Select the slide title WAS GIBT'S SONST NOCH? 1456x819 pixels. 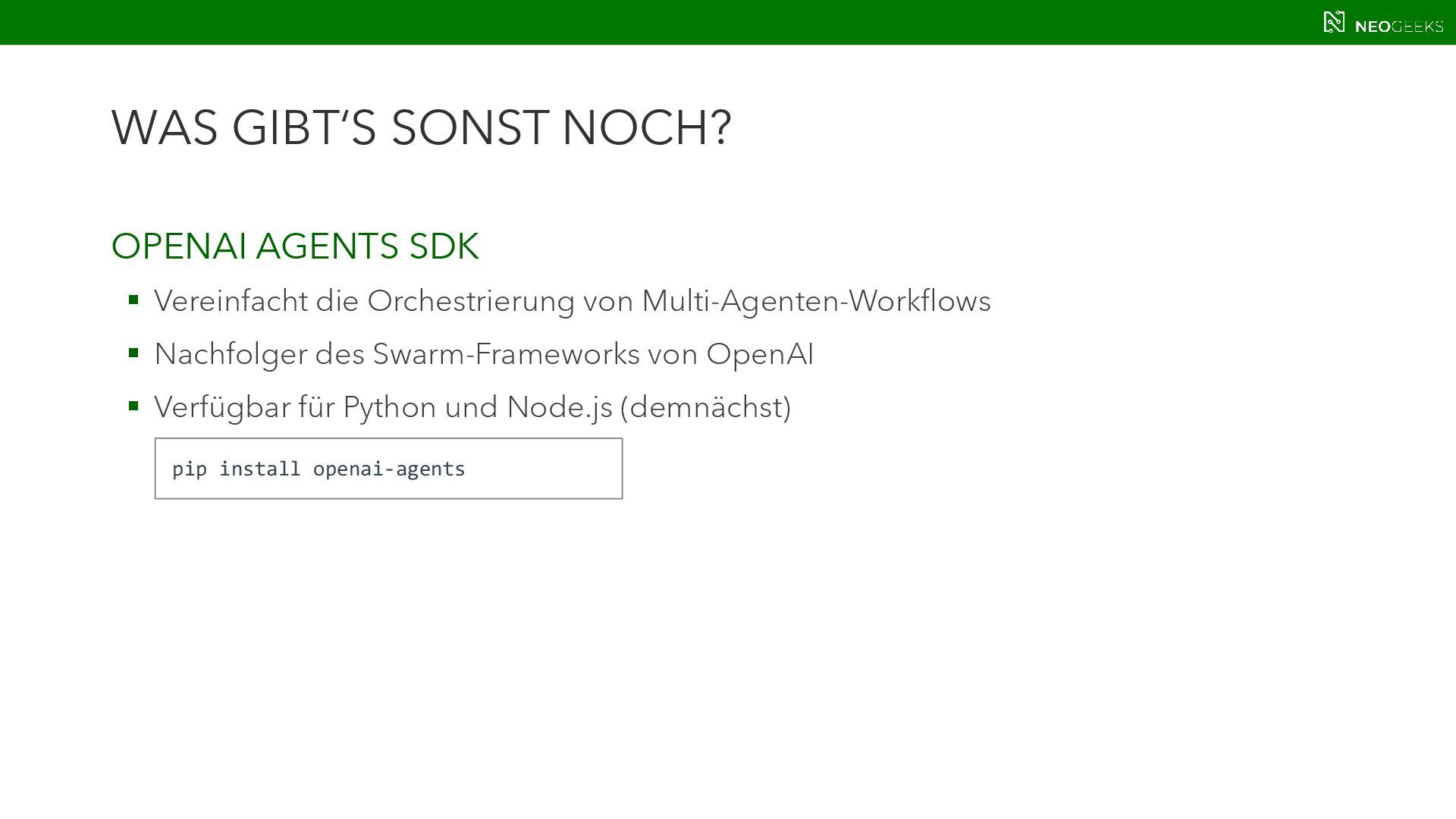421,127
